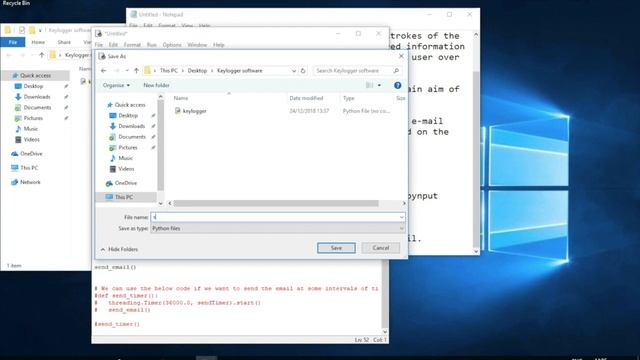Select Desktop in the address breadcrumb
Image resolution: width=640 pixels, height=360 pixels.
tap(197, 71)
